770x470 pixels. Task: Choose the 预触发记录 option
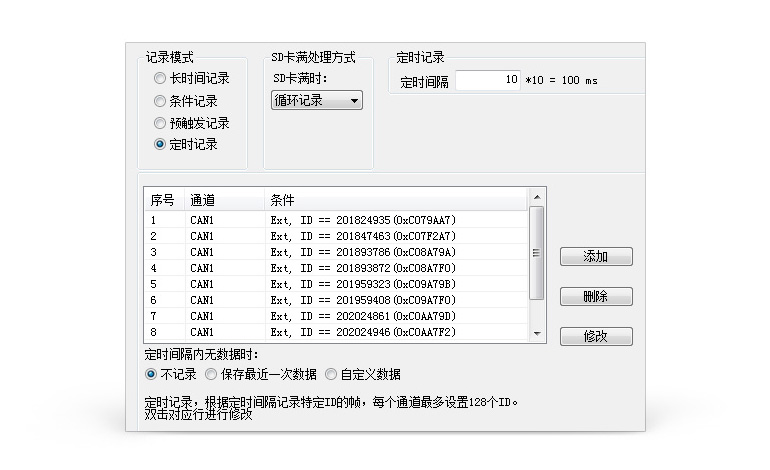click(160, 123)
